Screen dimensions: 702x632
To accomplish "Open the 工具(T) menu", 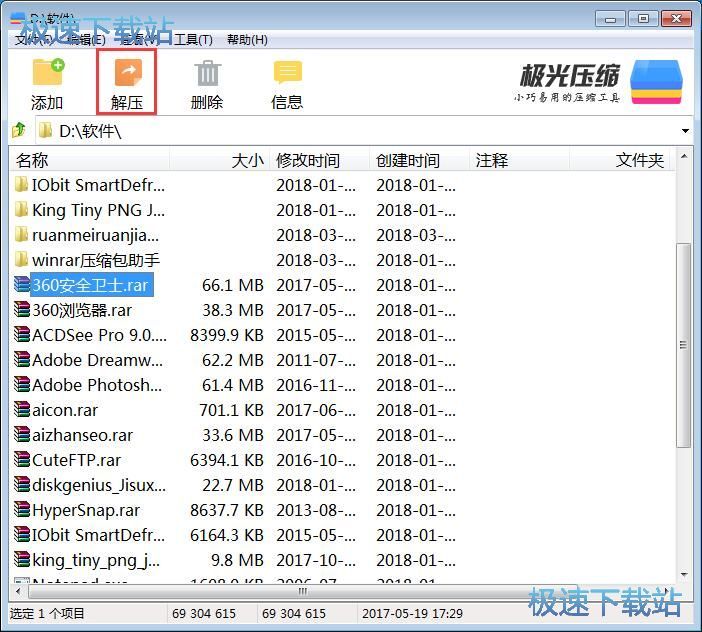I will 193,40.
